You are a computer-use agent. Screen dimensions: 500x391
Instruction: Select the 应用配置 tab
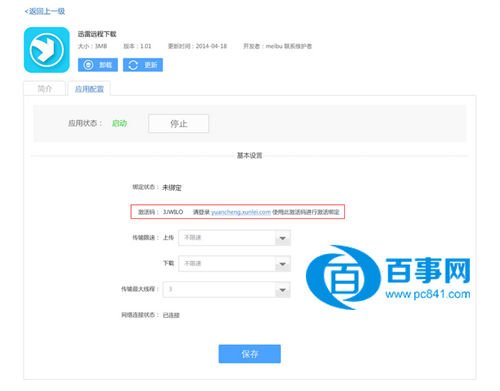point(89,89)
